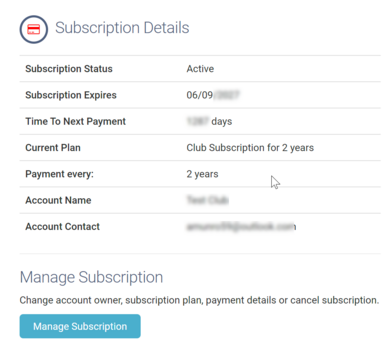Click the Subscription Status label
The width and height of the screenshot is (391, 360).
69,69
